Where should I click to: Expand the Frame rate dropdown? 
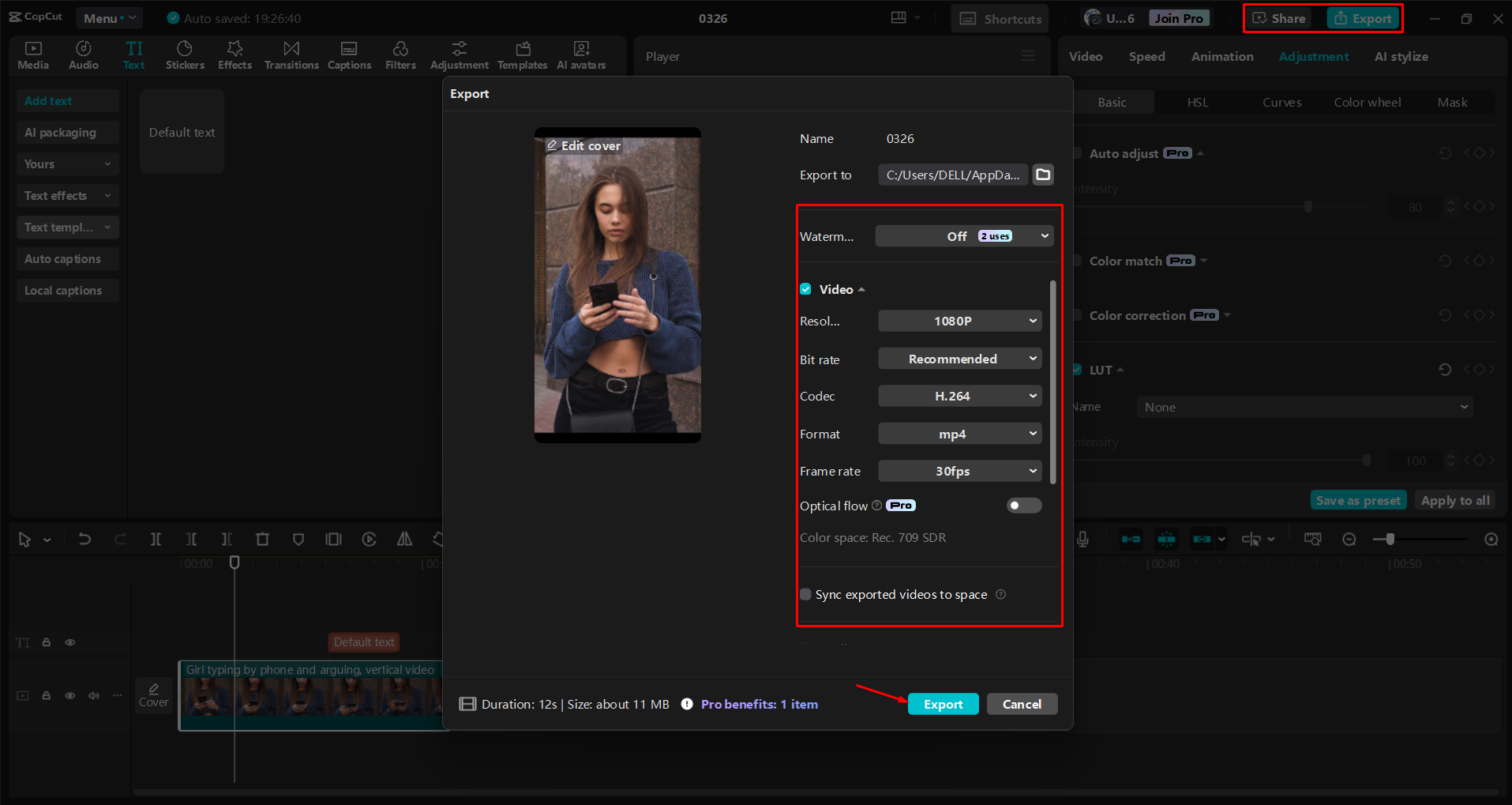959,471
